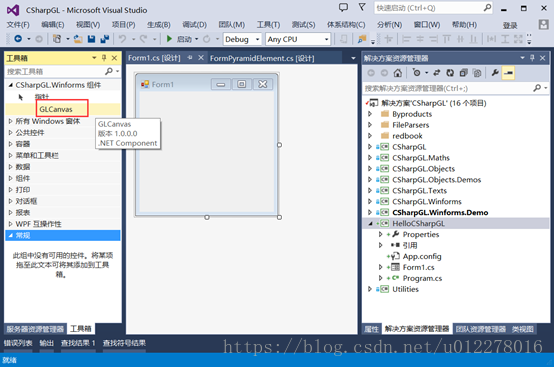Viewport: 554px width, 367px height.
Task: Collapse the 常规 toolbox group
Action: coord(10,235)
